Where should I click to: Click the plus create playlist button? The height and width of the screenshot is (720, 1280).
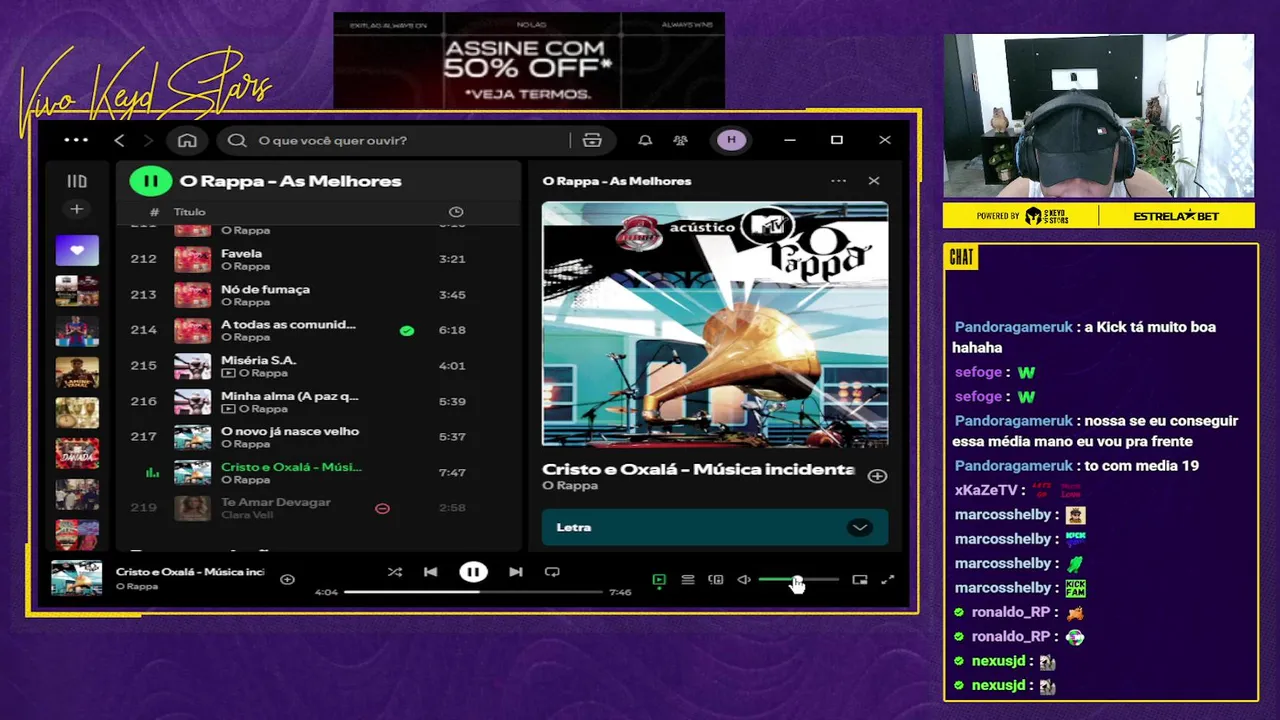77,209
